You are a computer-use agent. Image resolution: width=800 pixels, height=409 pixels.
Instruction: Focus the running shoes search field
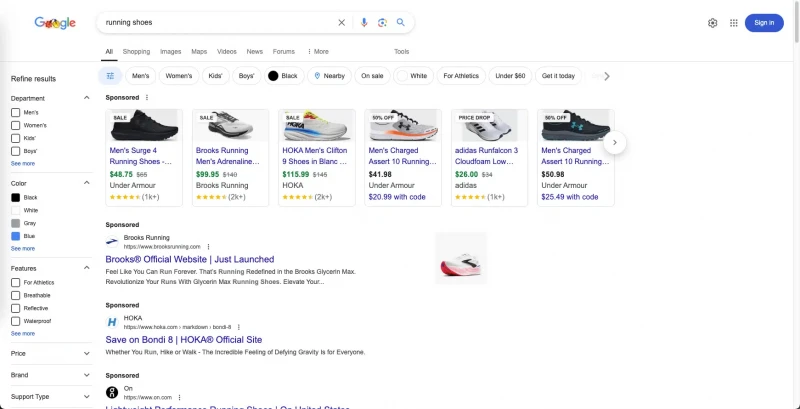pos(217,22)
